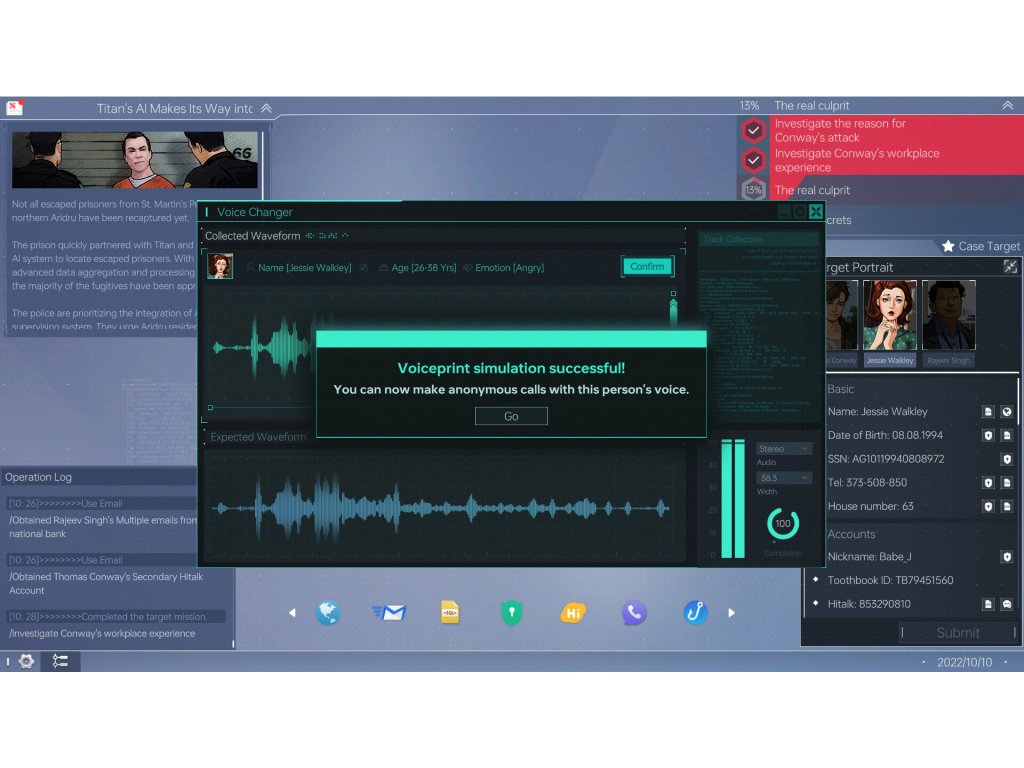Click the document icon in the Name row
This screenshot has width=1024, height=768.
[x=988, y=411]
